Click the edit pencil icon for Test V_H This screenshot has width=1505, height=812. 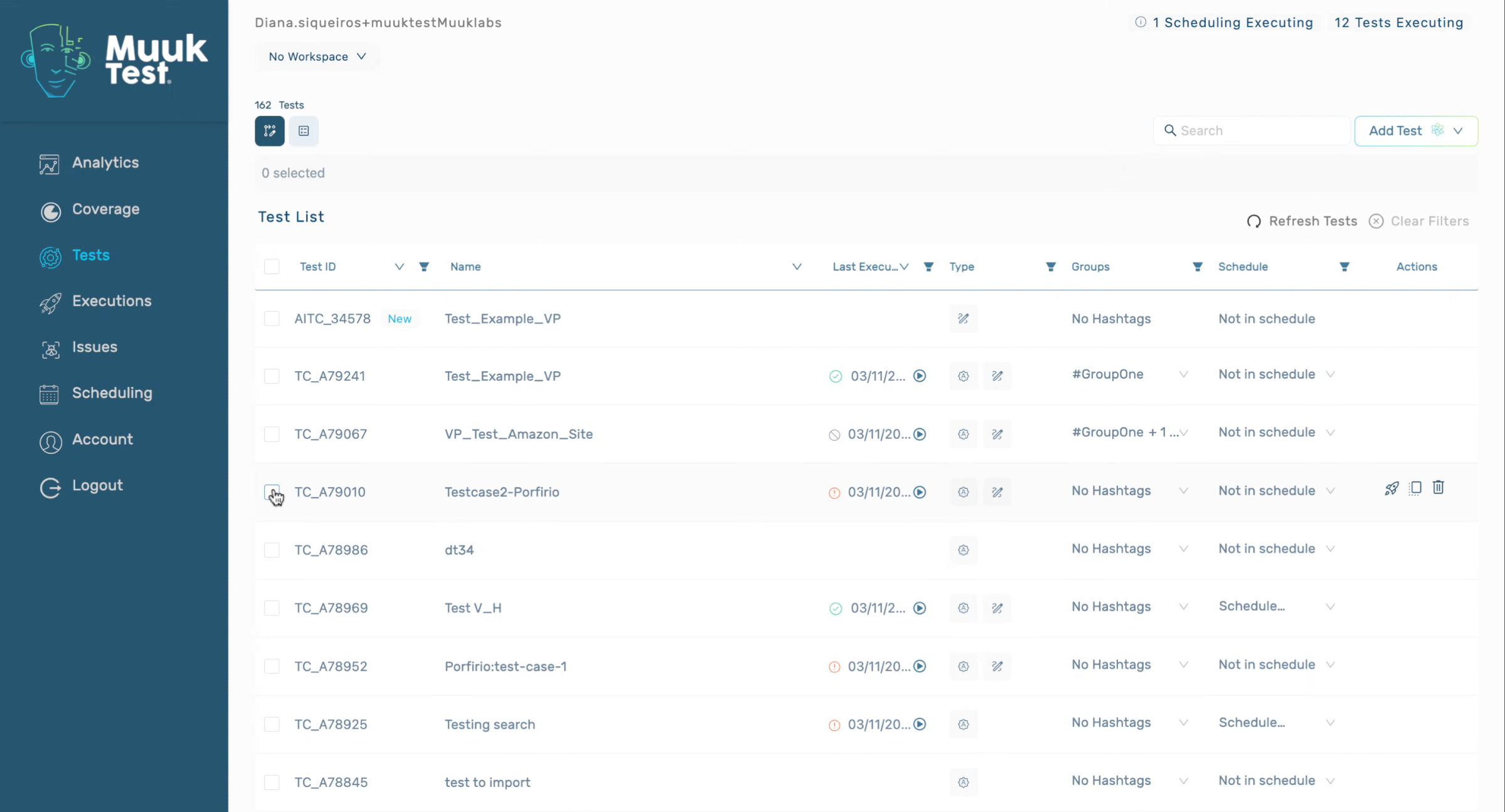click(997, 608)
